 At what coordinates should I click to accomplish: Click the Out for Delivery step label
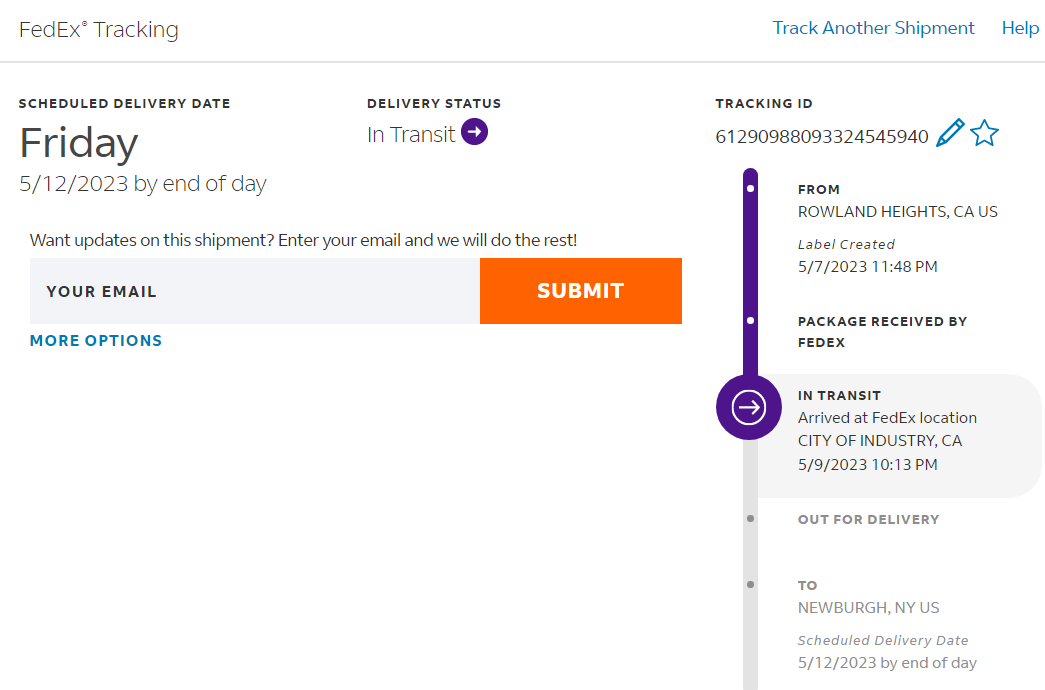click(868, 520)
